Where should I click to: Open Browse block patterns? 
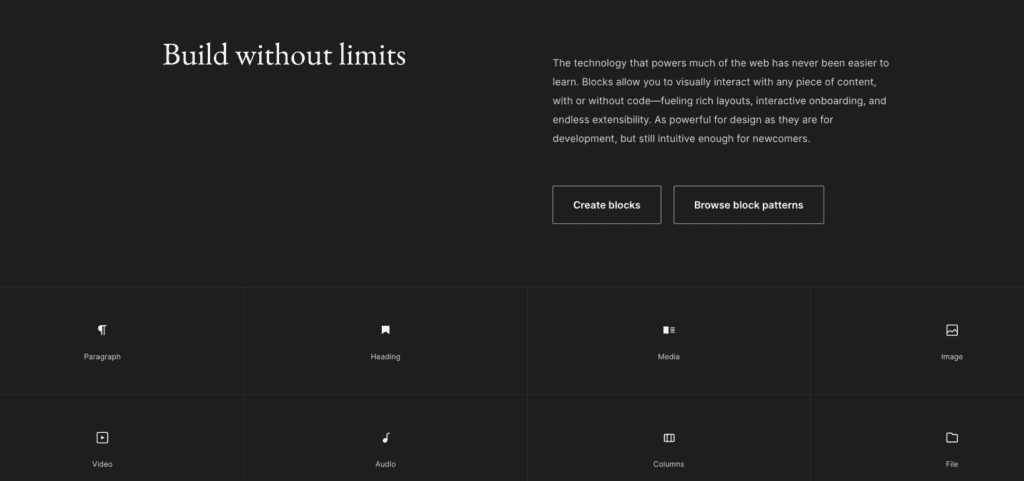(748, 205)
